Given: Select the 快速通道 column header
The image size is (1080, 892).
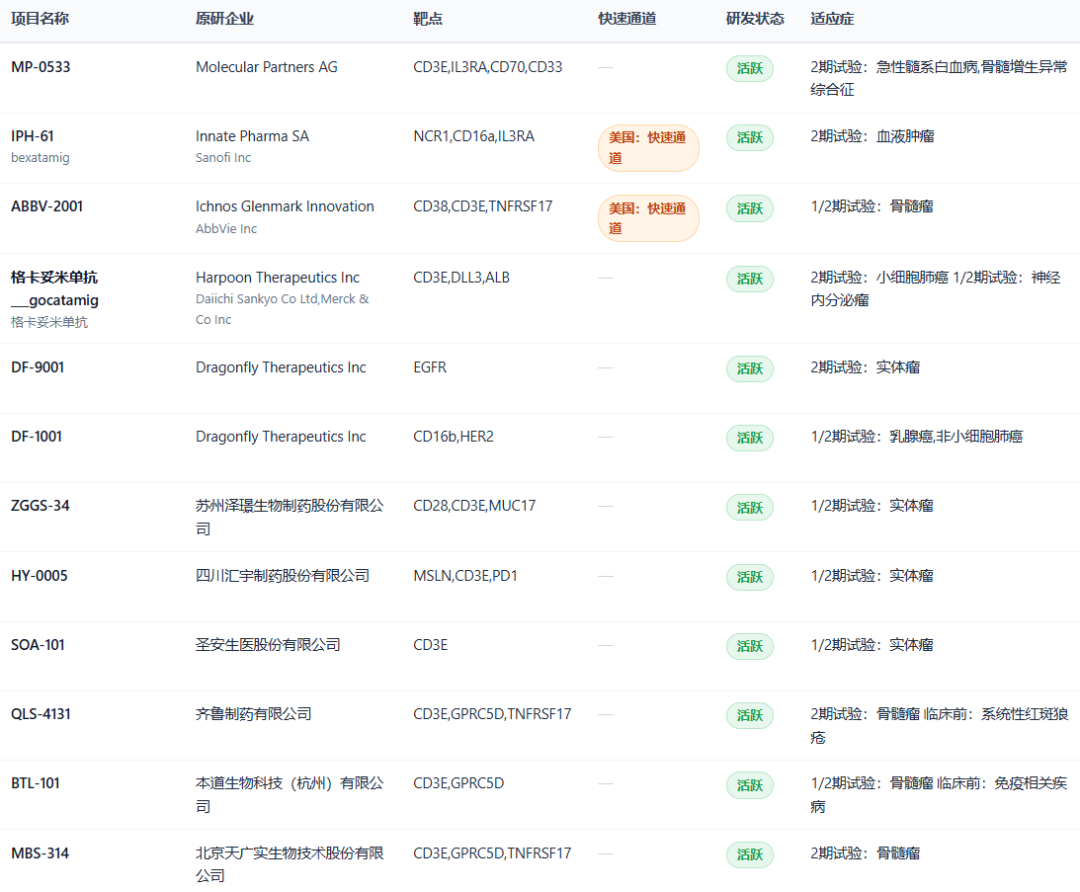Looking at the screenshot, I should pyautogui.click(x=627, y=19).
